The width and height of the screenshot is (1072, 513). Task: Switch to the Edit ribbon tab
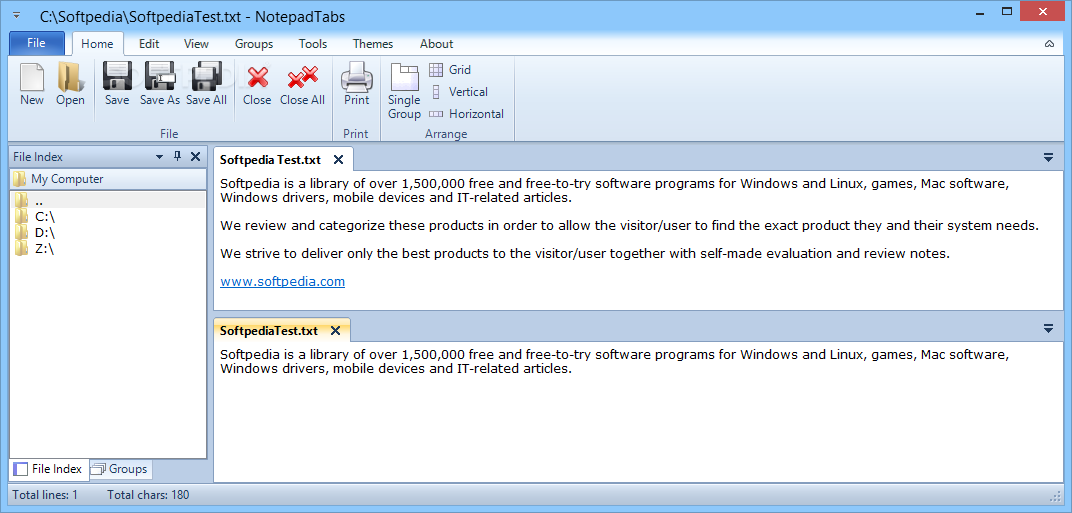[149, 44]
